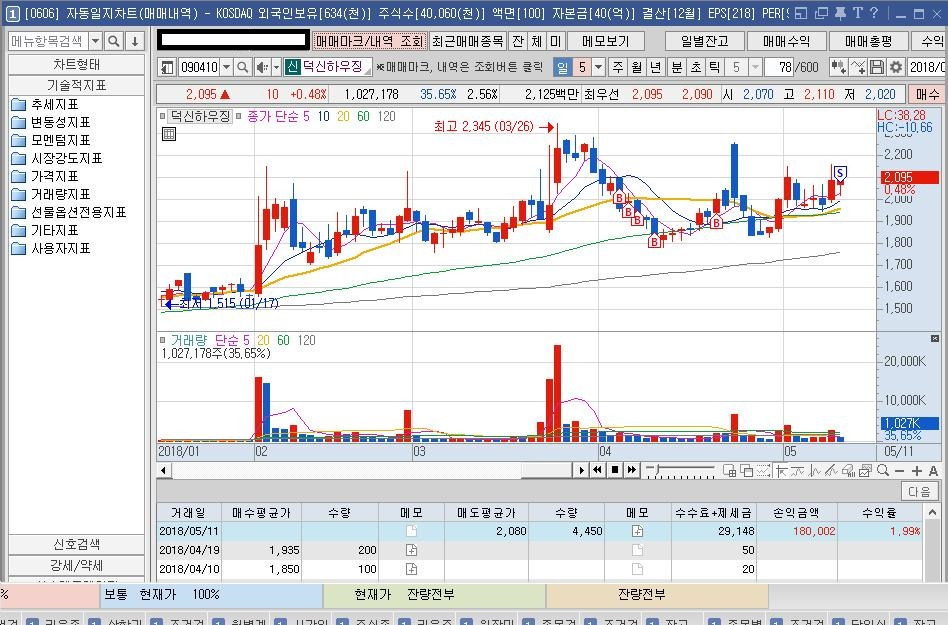The height and width of the screenshot is (625, 948).
Task: Select the 년 yearly period button
Action: [655, 67]
